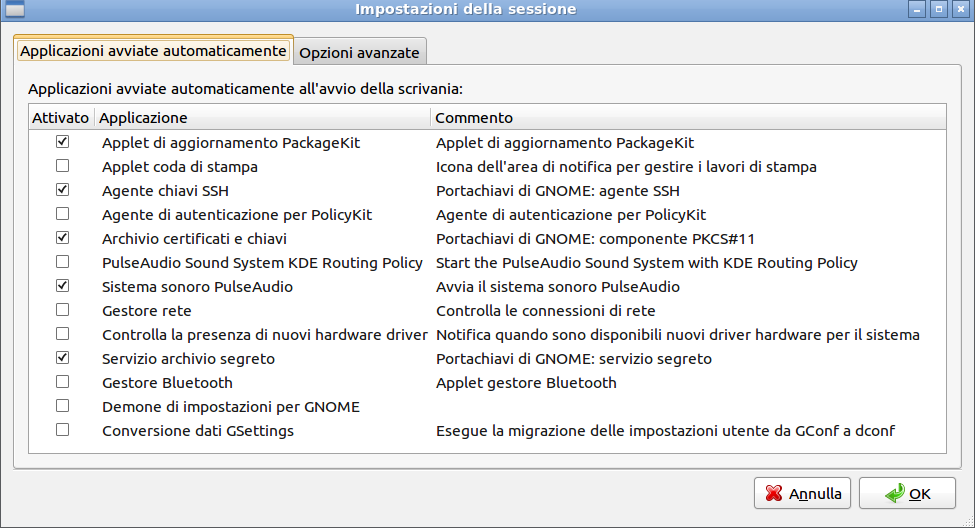This screenshot has width=975, height=528.
Task: Enable the Gestore rete checkbox
Action: pos(63,310)
